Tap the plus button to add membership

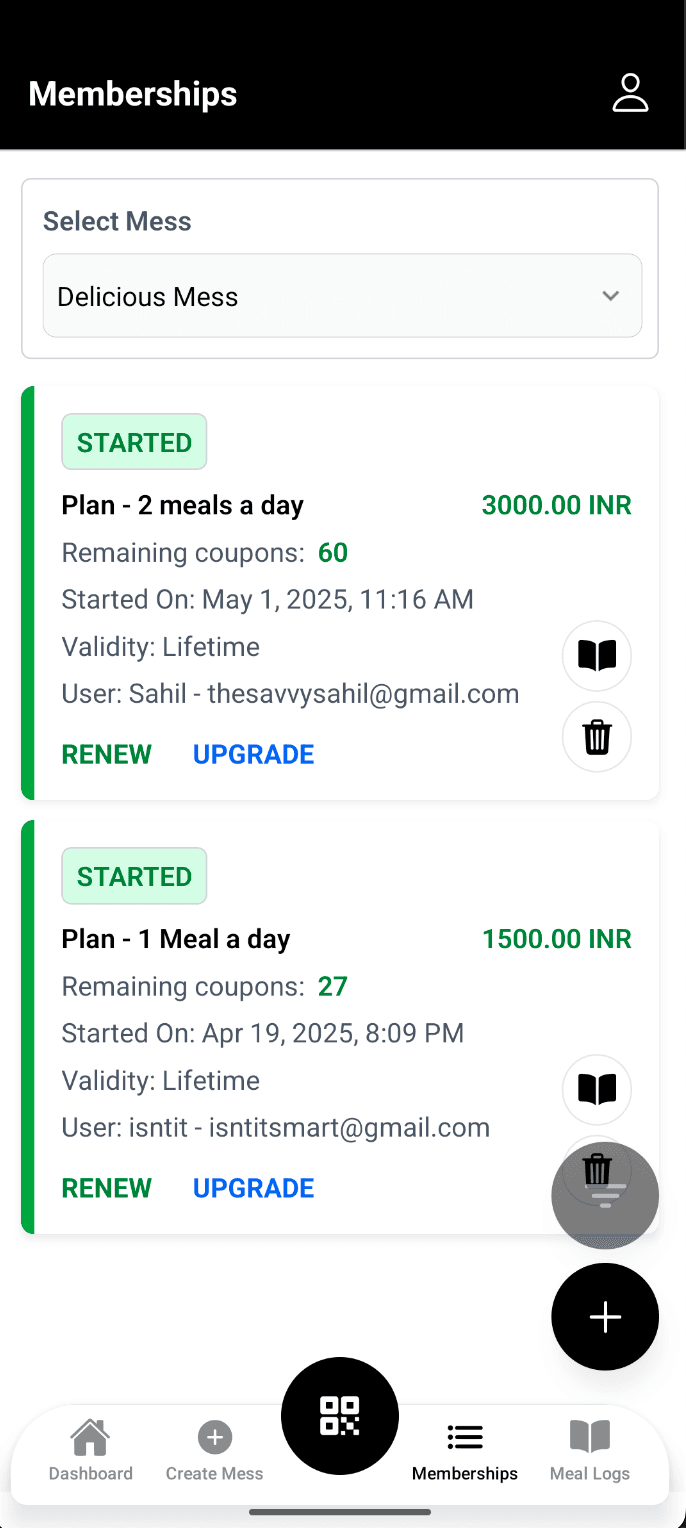coord(605,1317)
